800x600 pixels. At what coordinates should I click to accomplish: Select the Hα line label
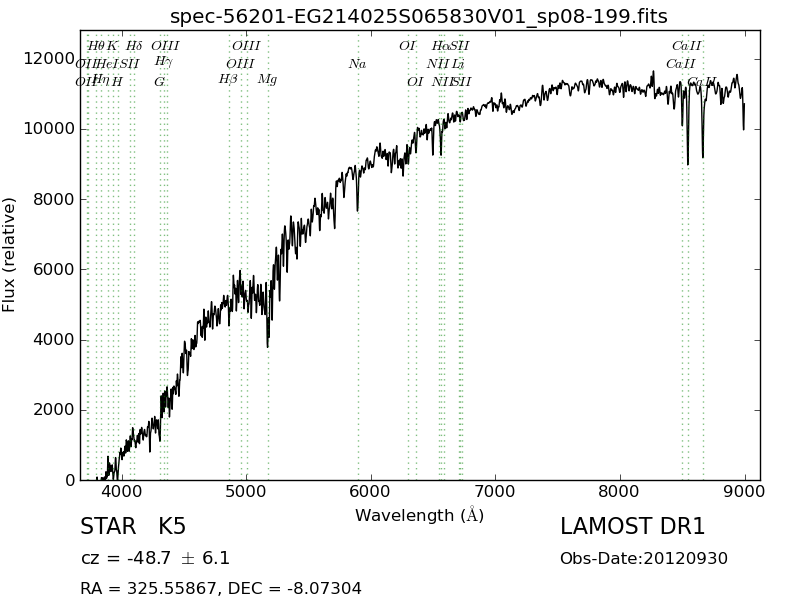[440, 46]
